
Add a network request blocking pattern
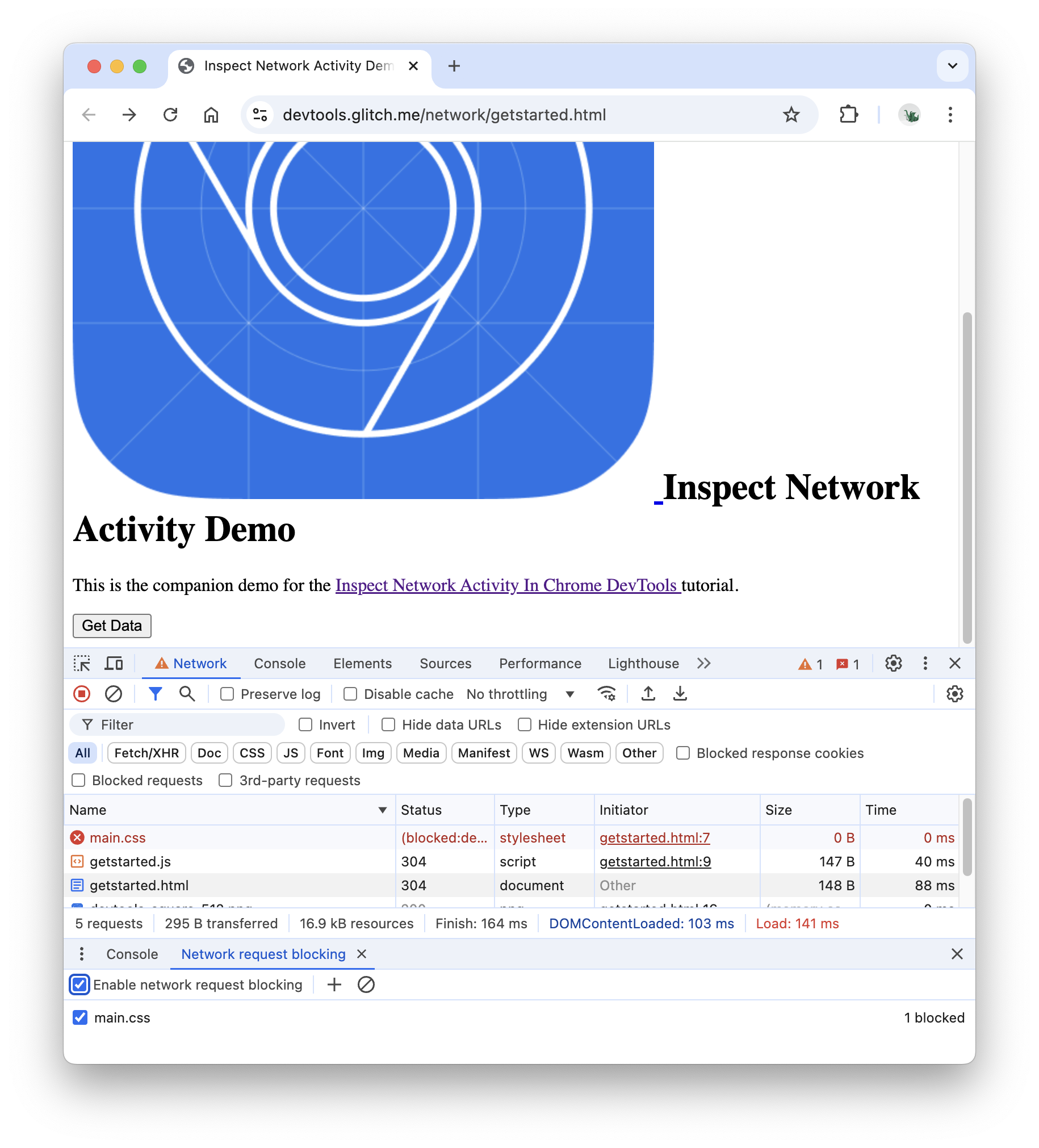334,984
